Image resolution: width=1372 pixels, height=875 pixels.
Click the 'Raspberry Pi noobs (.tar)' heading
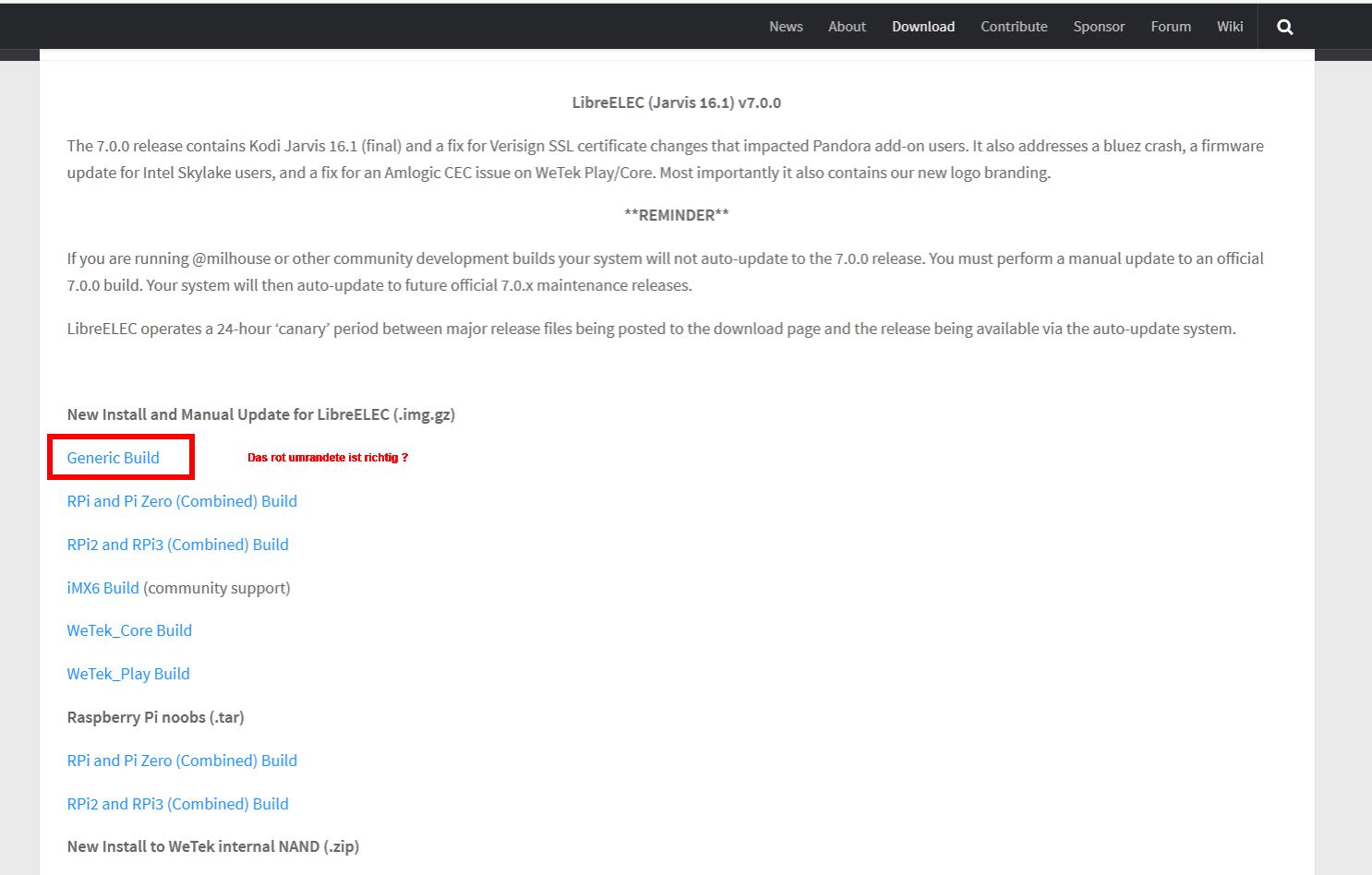155,717
